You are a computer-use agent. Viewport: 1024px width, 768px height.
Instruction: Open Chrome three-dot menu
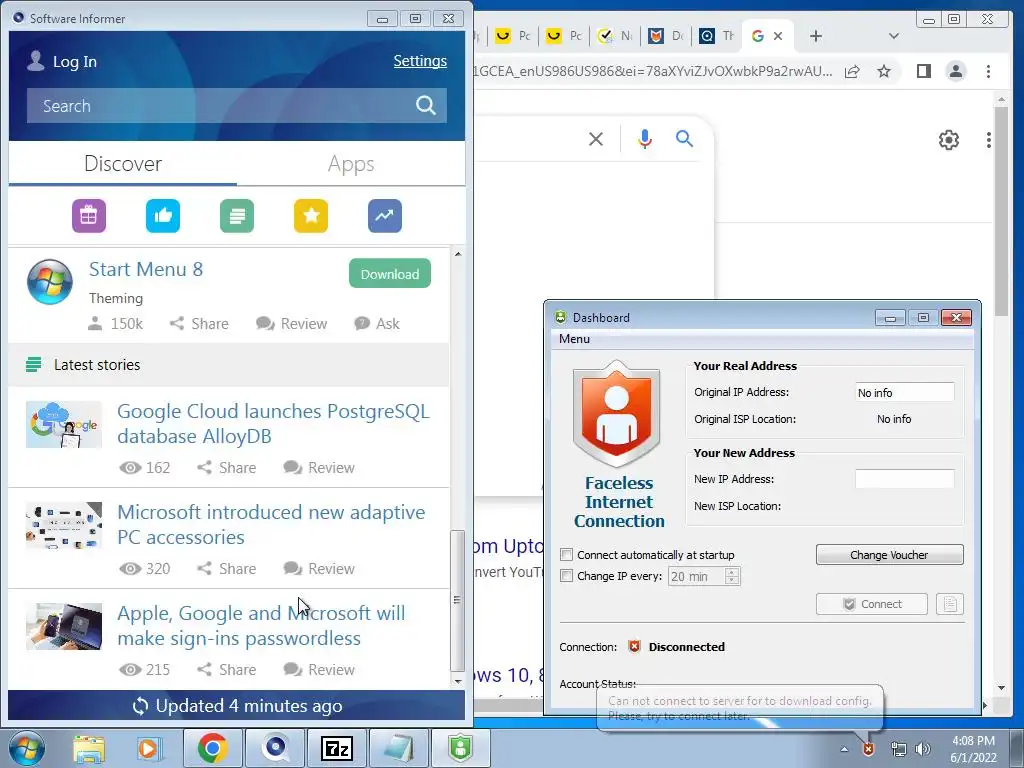(989, 71)
